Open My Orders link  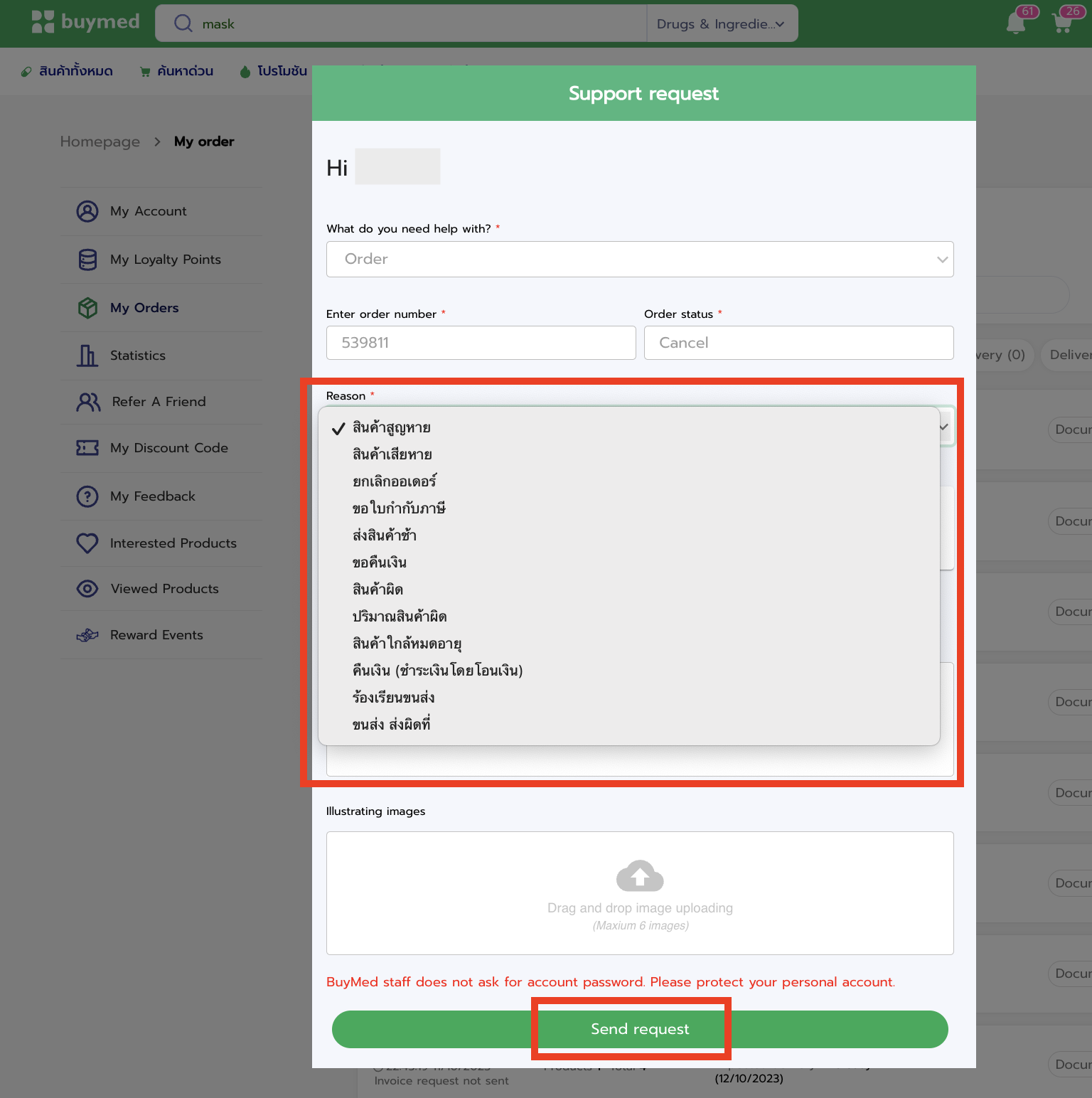144,308
